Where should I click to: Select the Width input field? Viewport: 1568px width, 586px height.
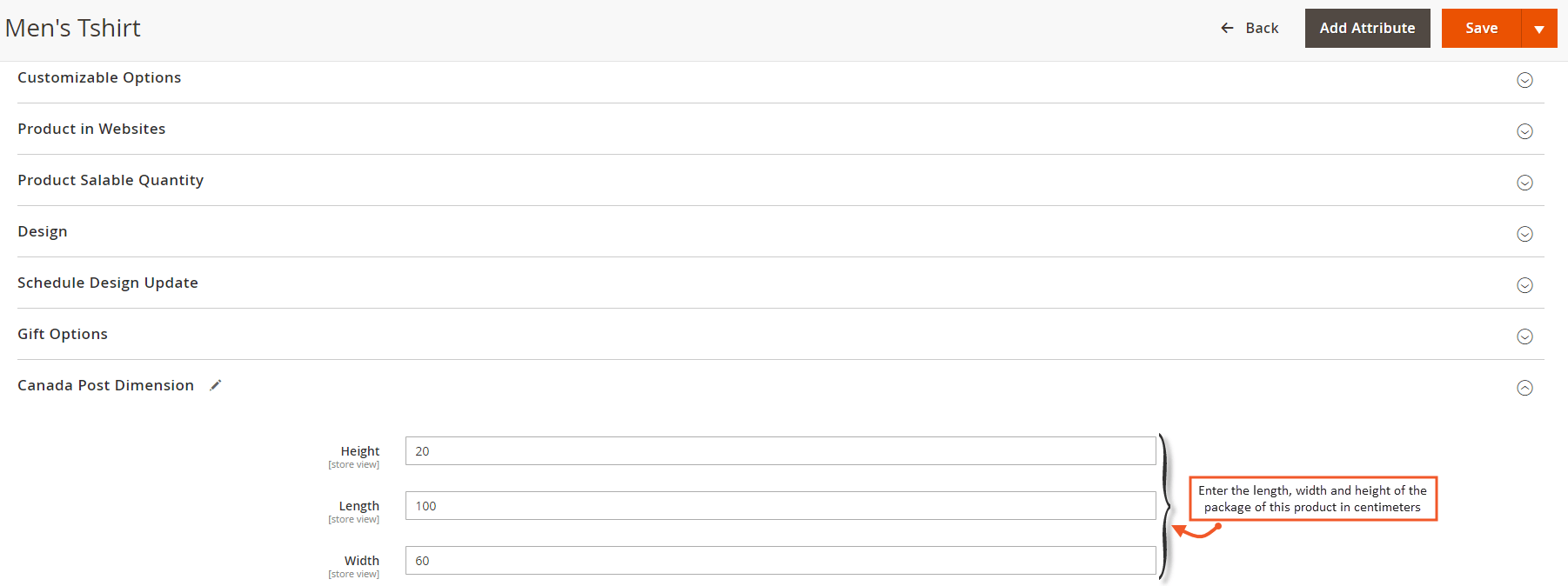pyautogui.click(x=781, y=561)
